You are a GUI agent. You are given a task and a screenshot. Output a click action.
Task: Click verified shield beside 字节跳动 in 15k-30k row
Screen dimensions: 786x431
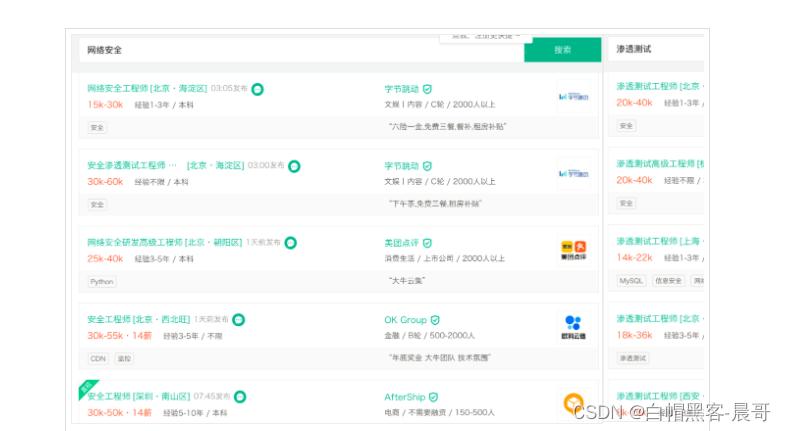tap(427, 89)
